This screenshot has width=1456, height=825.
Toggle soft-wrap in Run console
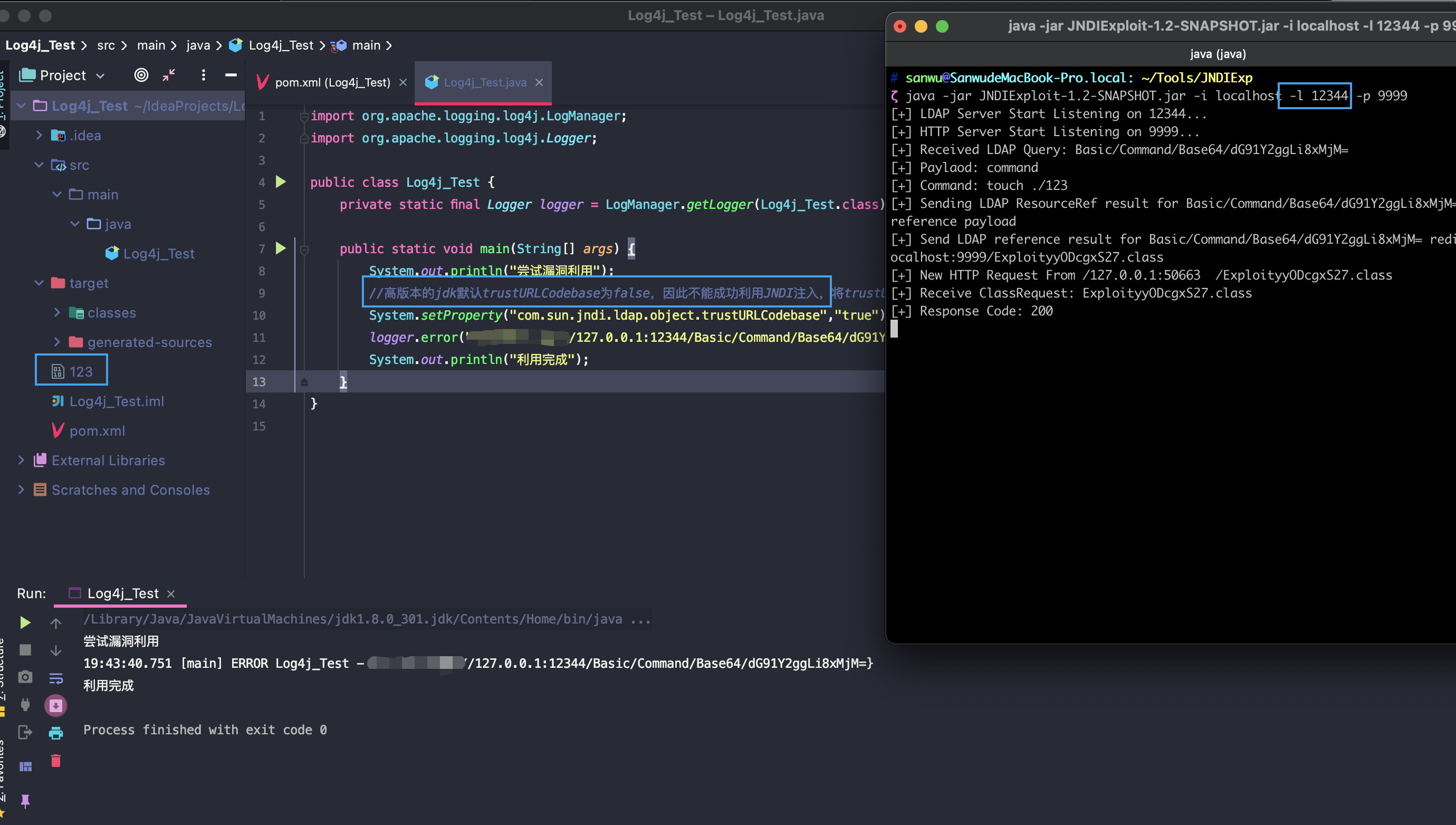[x=55, y=678]
